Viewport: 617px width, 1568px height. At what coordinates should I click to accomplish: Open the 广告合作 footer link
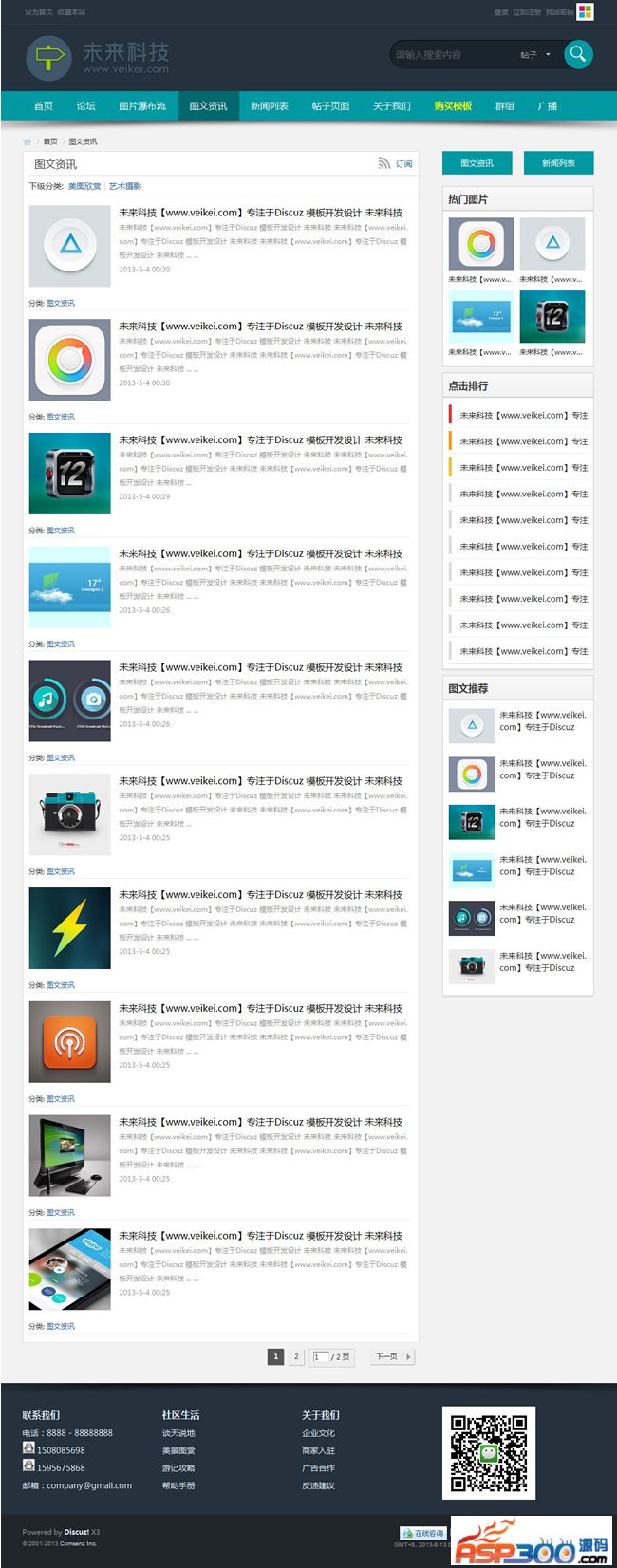pyautogui.click(x=318, y=1468)
